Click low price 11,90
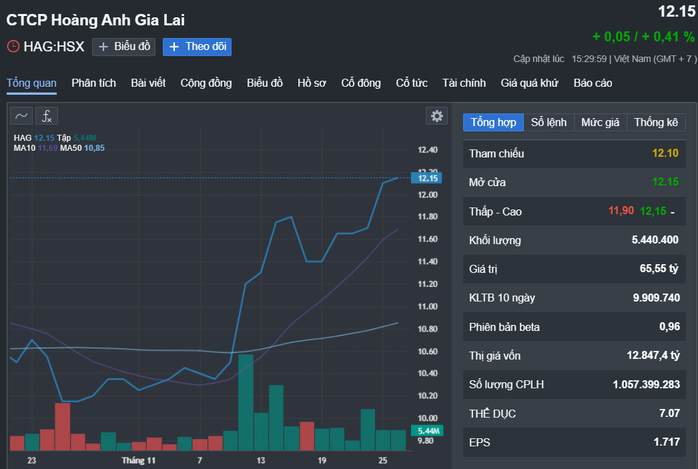This screenshot has width=698, height=469. (x=621, y=211)
